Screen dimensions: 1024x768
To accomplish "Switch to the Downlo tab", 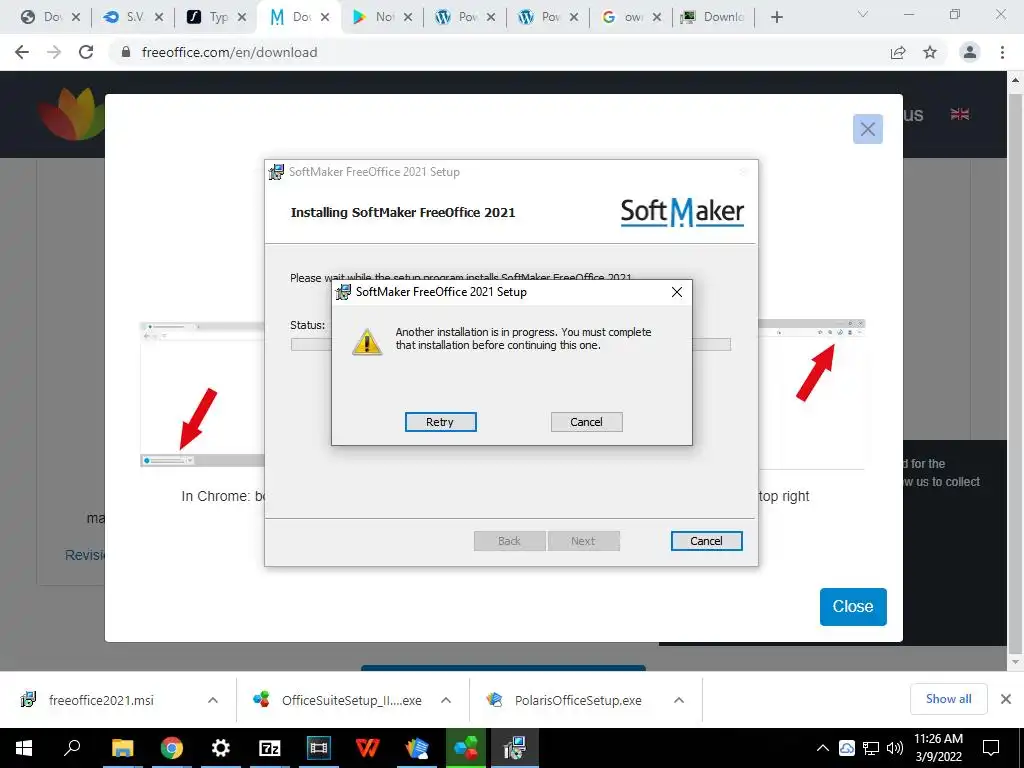I will 712,17.
